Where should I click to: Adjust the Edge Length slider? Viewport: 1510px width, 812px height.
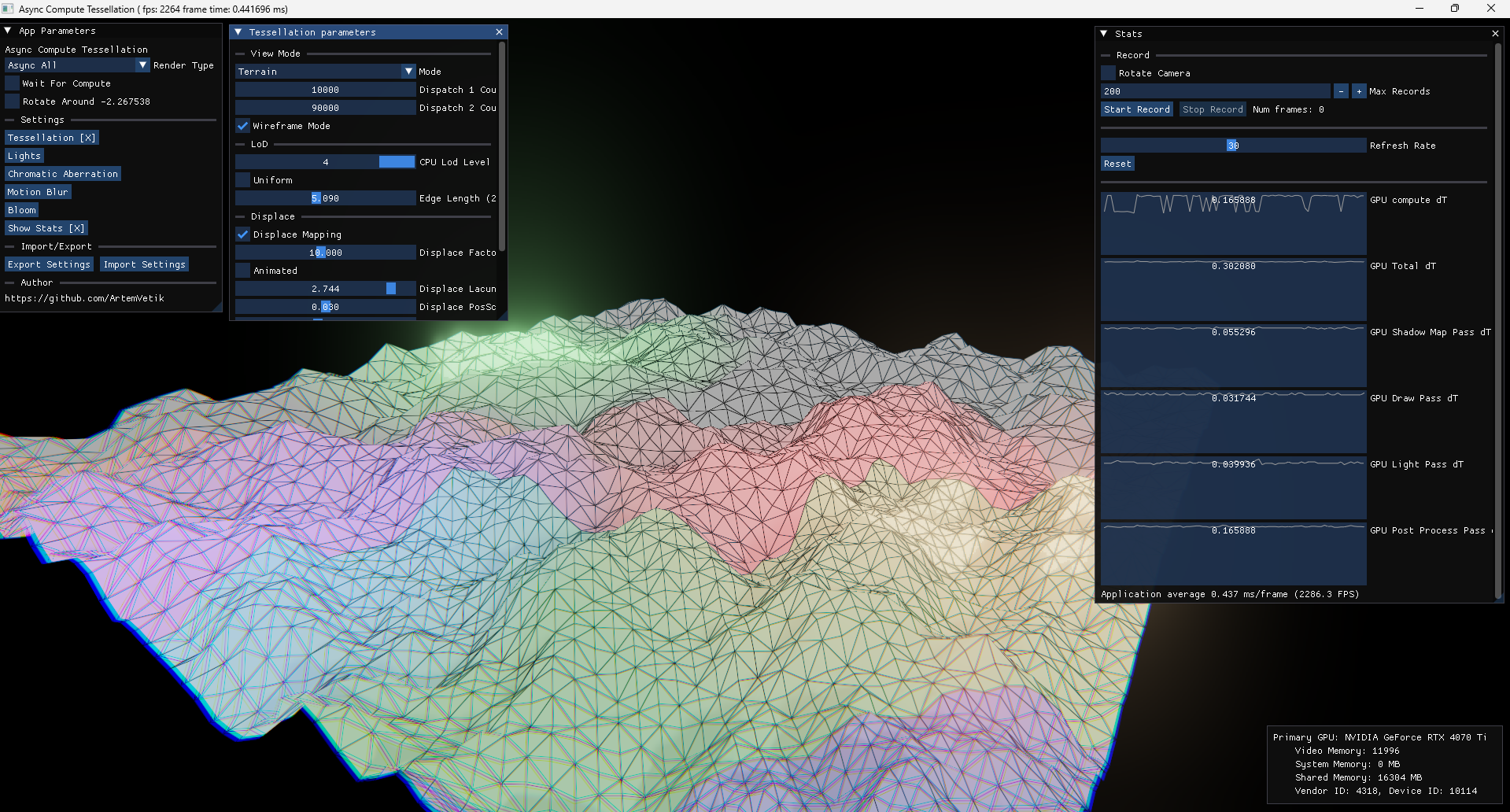pyautogui.click(x=325, y=198)
